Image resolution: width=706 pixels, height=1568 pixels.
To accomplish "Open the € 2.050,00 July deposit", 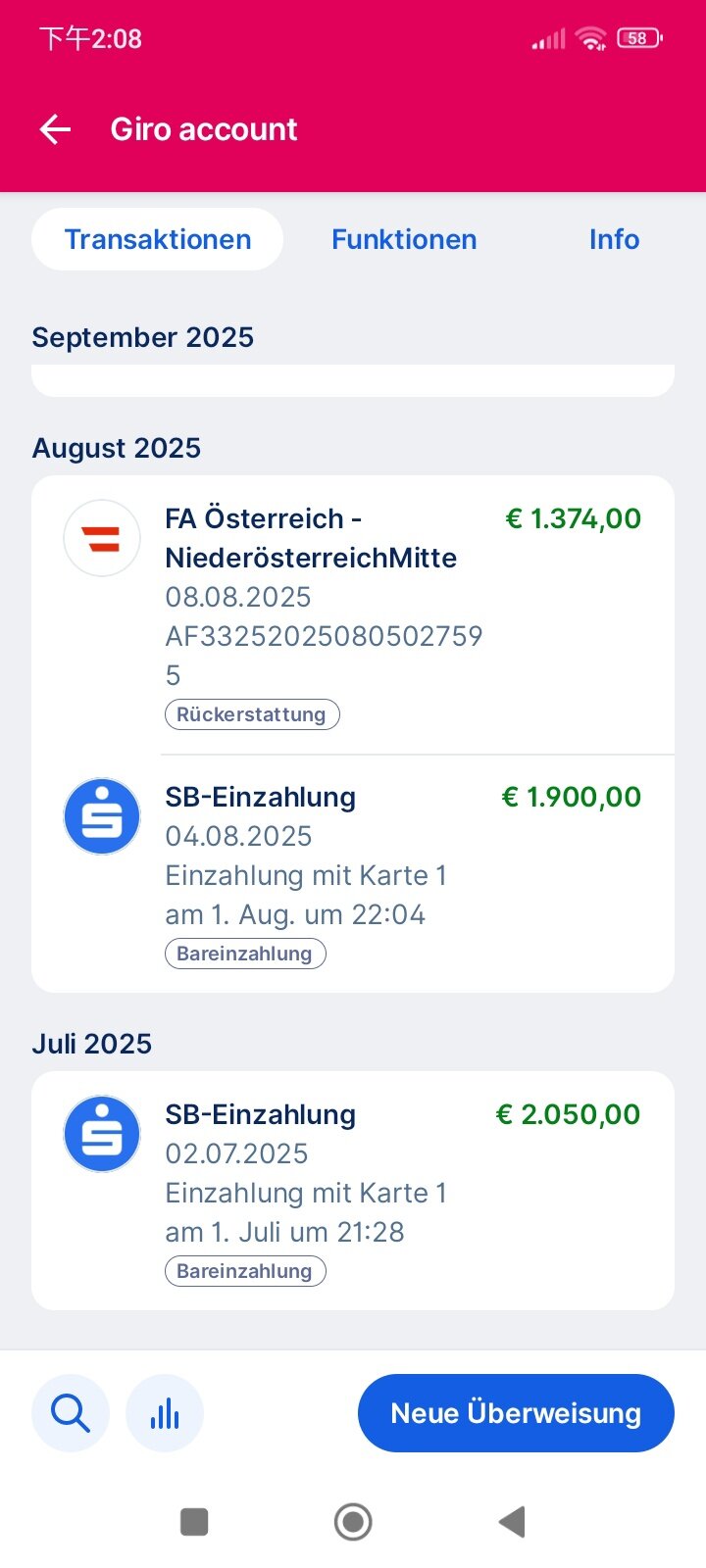I will [392, 1176].
